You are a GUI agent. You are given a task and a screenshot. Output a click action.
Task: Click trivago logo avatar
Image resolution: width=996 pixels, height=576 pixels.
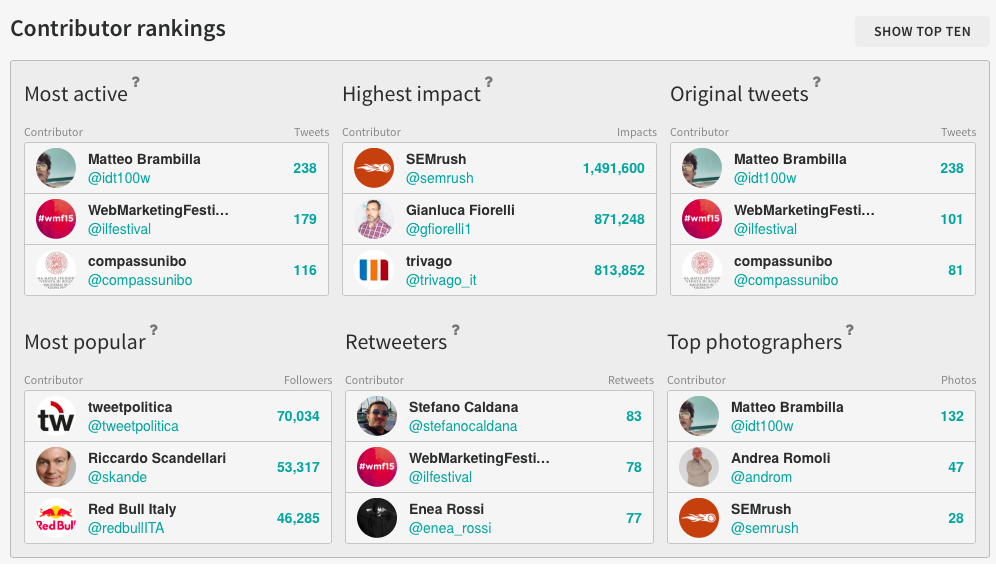[374, 270]
